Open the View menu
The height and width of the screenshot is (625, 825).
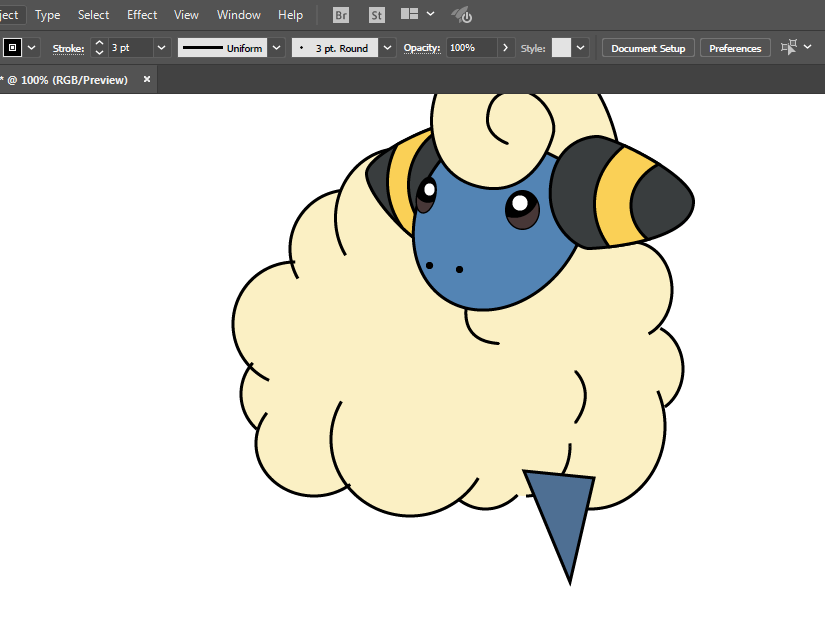tap(186, 15)
